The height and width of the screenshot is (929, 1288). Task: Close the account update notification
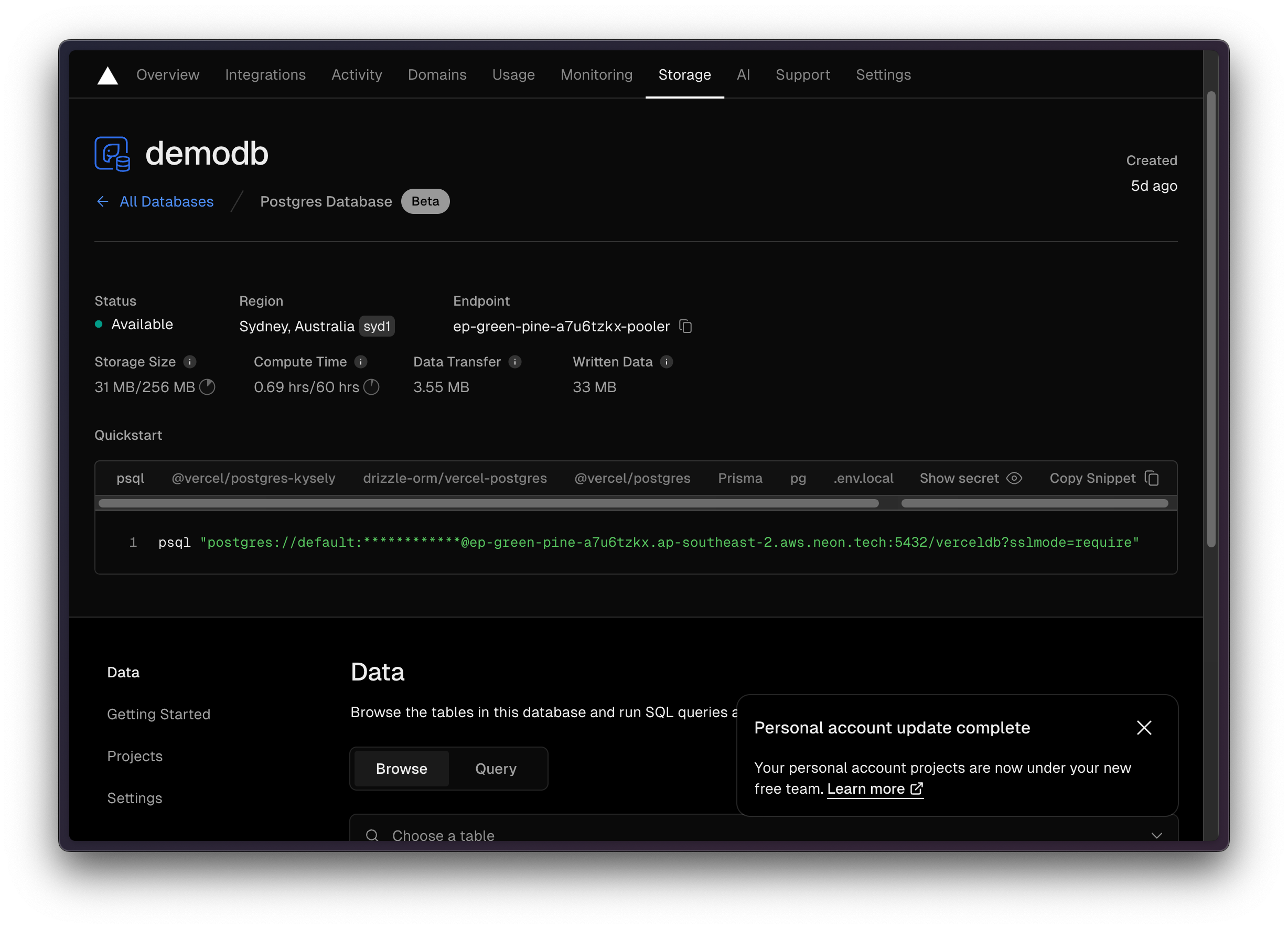tap(1144, 727)
